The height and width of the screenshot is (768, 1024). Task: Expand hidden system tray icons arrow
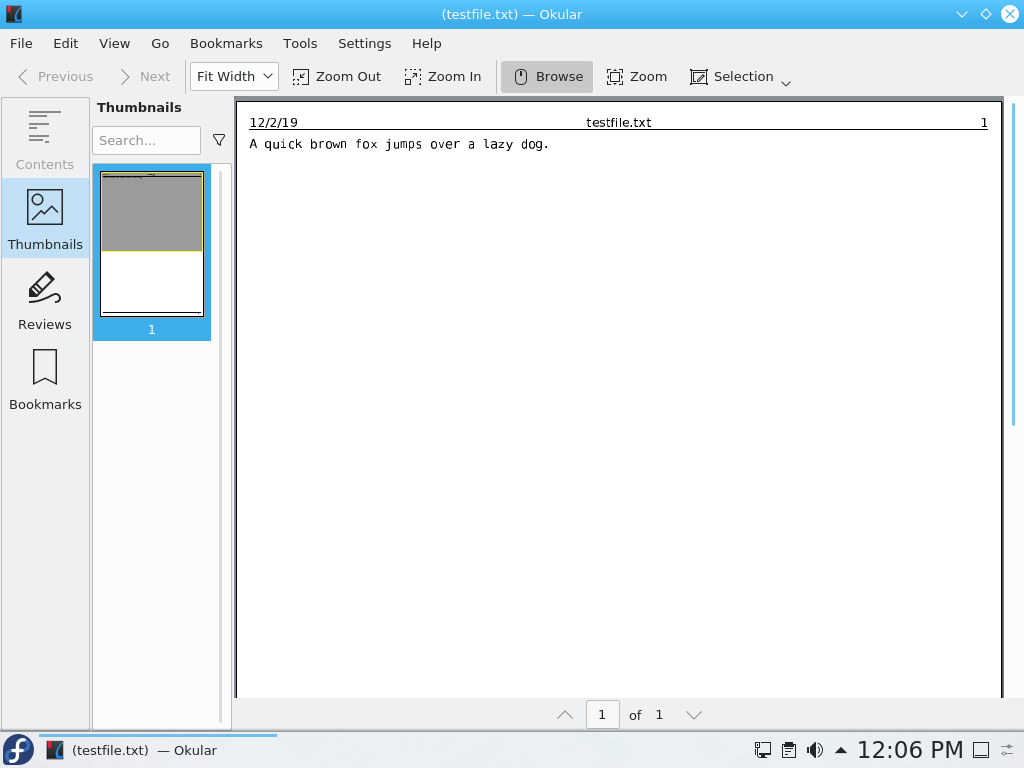pyautogui.click(x=841, y=750)
